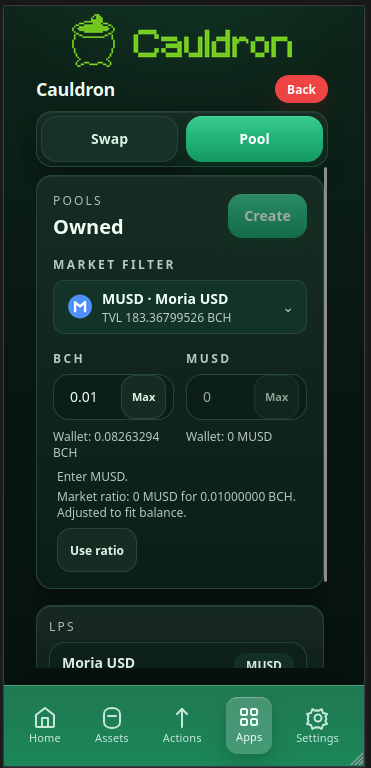Open the Actions arrow icon
Viewport: 371px width, 768px height.
point(182,719)
